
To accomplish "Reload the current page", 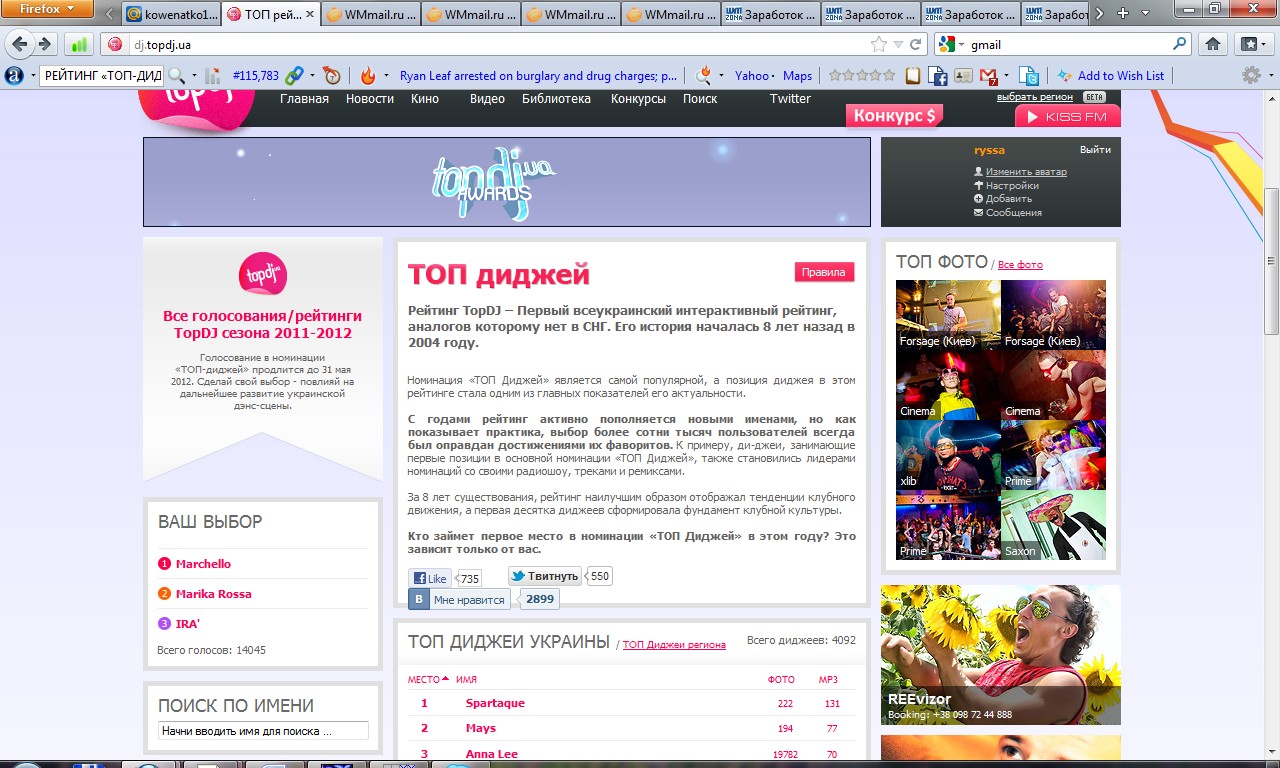I will pyautogui.click(x=915, y=44).
